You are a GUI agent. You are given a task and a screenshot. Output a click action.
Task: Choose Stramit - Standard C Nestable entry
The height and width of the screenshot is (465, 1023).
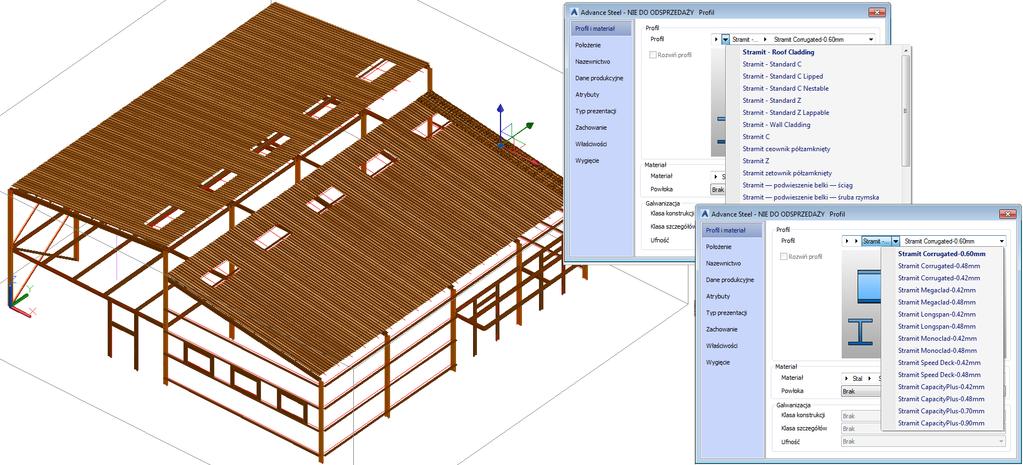click(786, 88)
